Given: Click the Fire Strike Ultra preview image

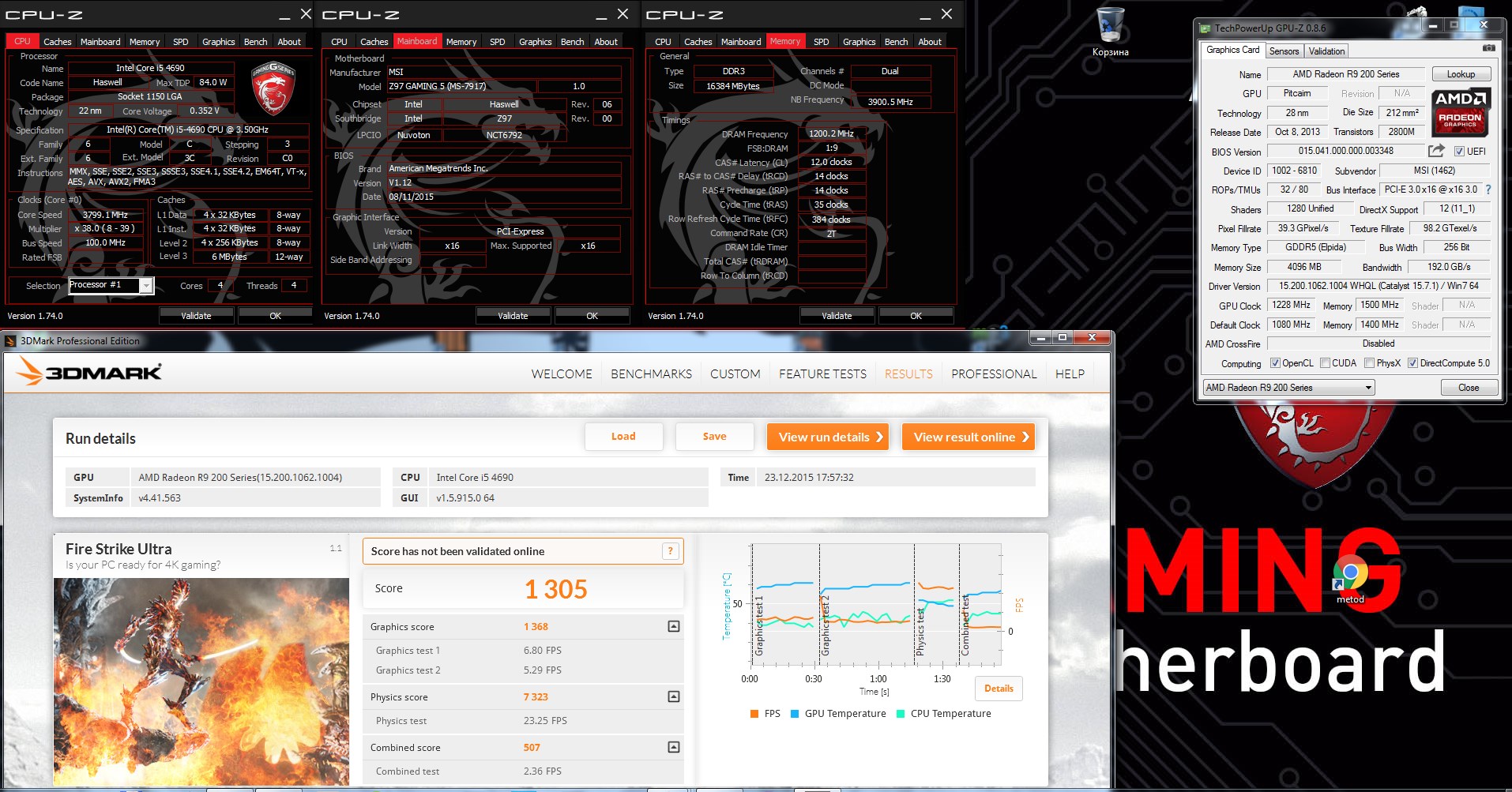Looking at the screenshot, I should pos(201,681).
